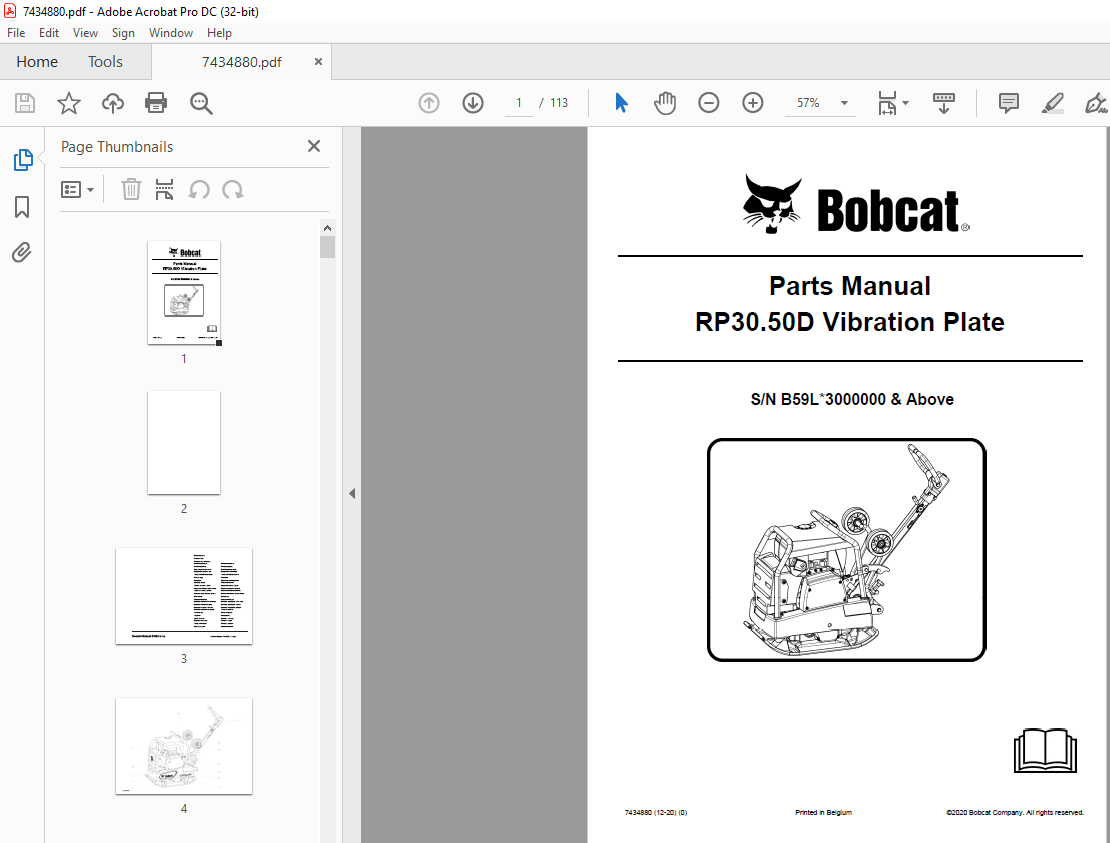Viewport: 1110px width, 843px height.
Task: Click the print pages thumbnail tool icon
Action: (x=164, y=190)
